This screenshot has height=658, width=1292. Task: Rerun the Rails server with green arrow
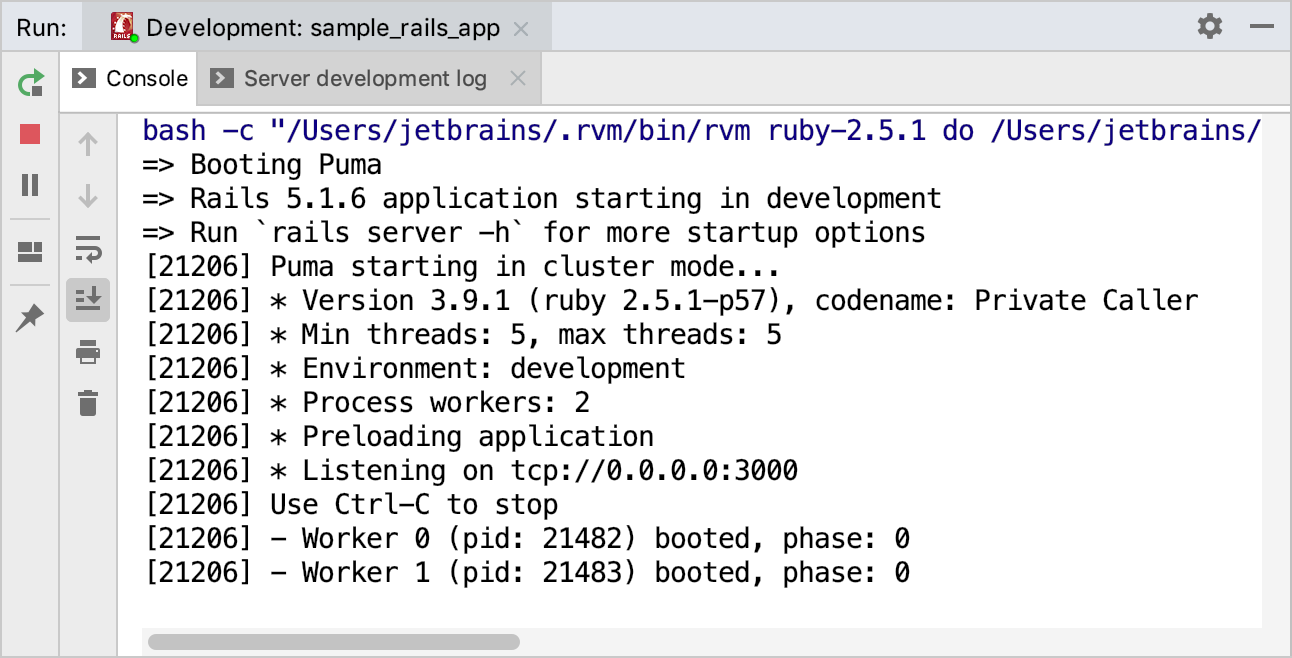pos(31,82)
